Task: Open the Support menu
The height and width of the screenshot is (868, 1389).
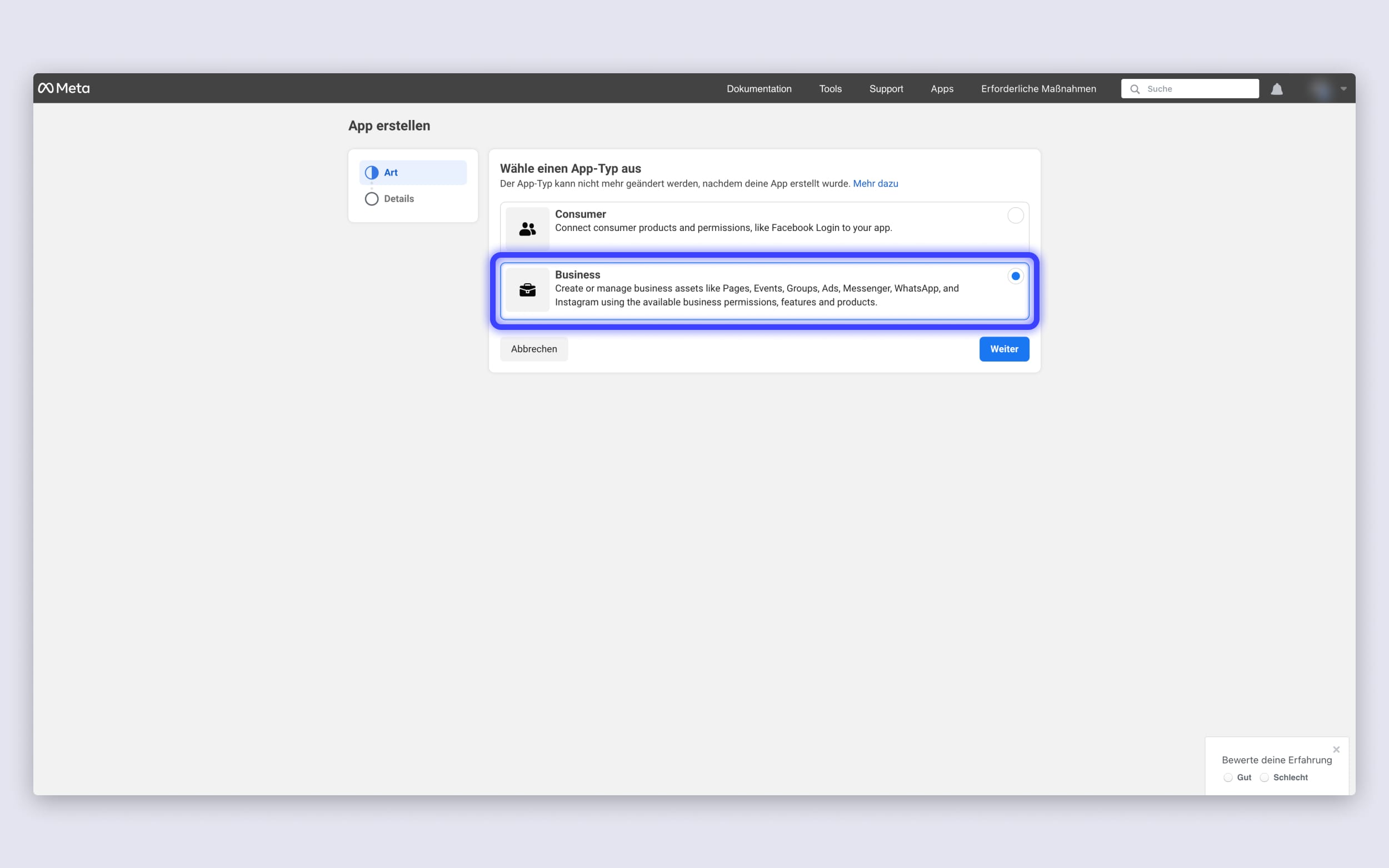Action: tap(886, 89)
